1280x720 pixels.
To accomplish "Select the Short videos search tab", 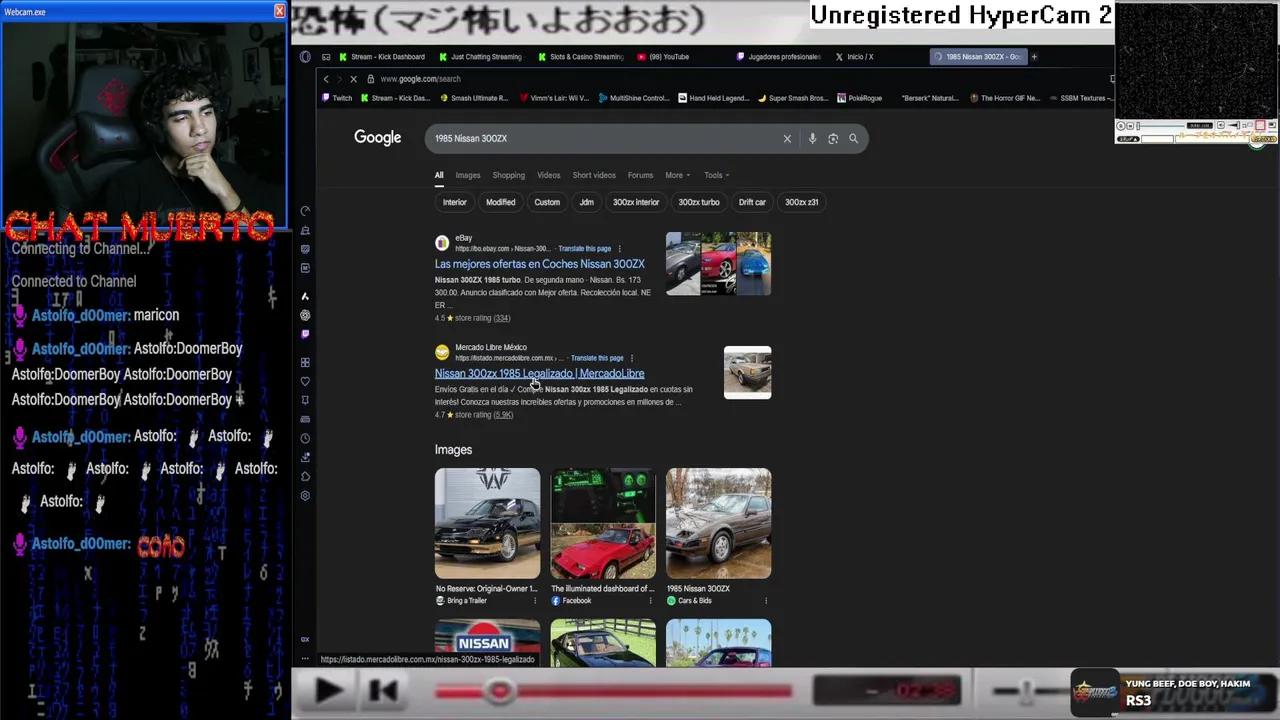I will (x=594, y=175).
